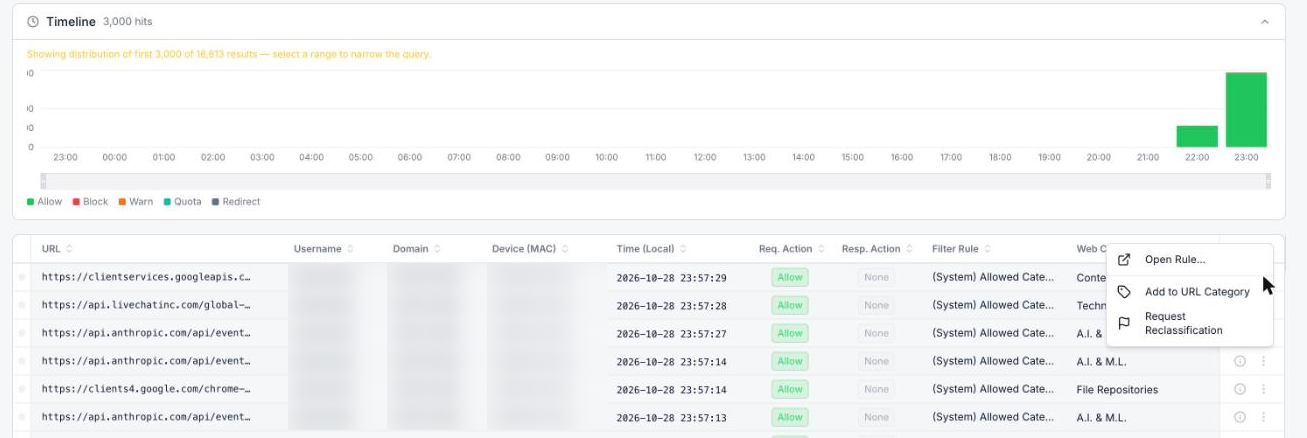Select row selector for the 23:57:13 entry
This screenshot has height=438, width=1307.
point(22,417)
